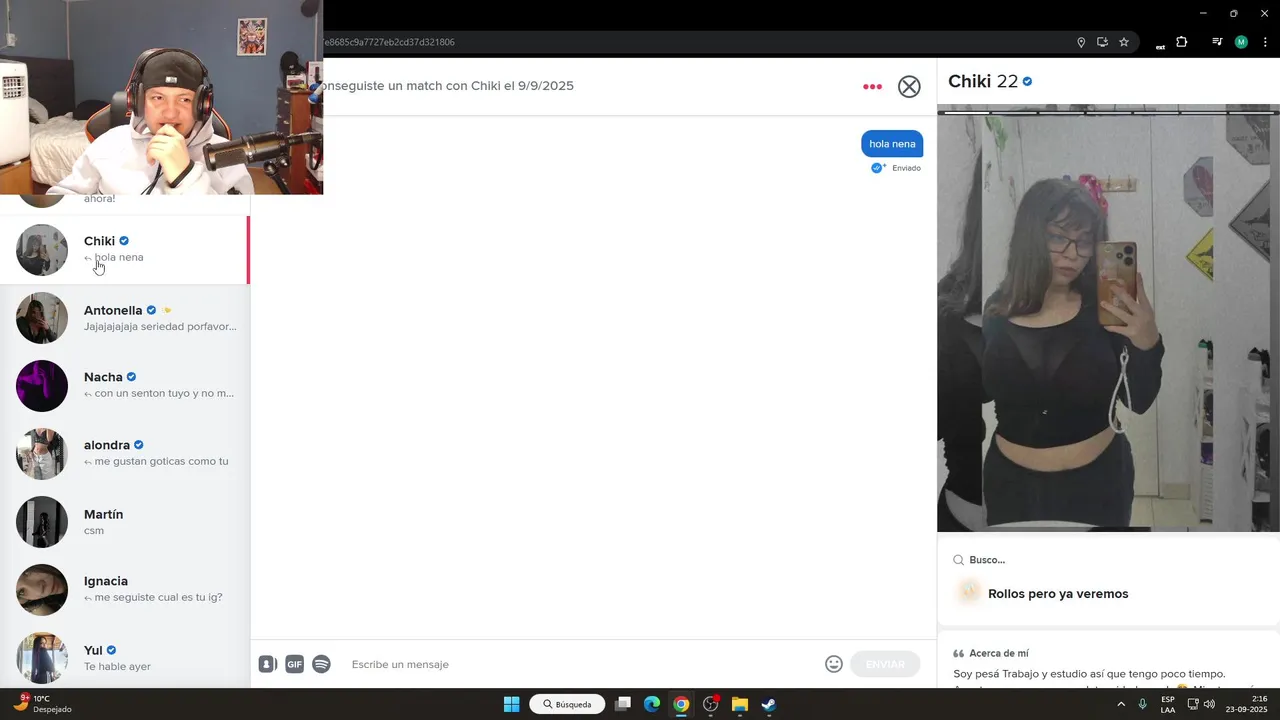
Task: Click Antonella's avatar thumbnail
Action: pyautogui.click(x=42, y=318)
